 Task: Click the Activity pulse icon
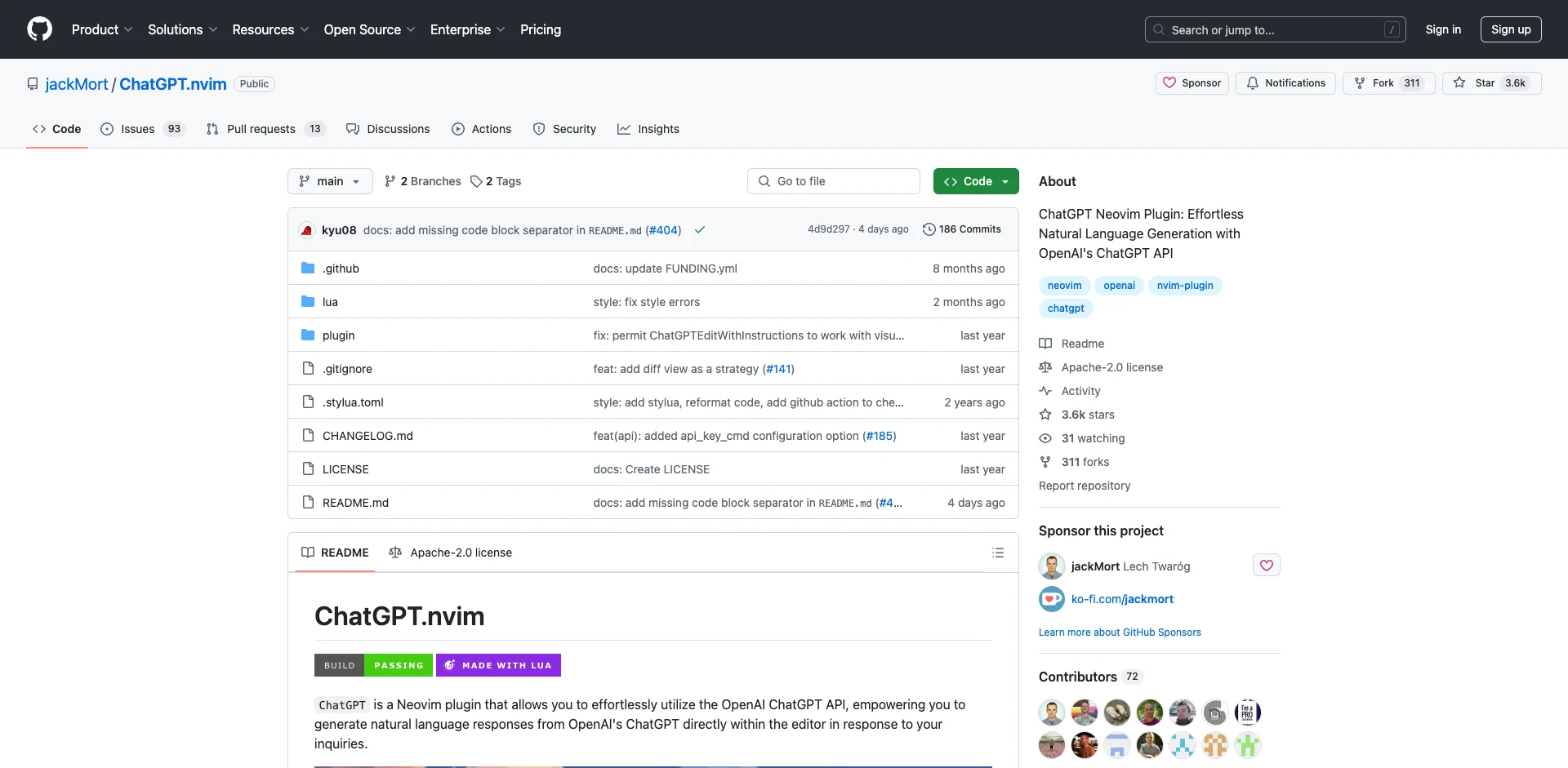1045,391
